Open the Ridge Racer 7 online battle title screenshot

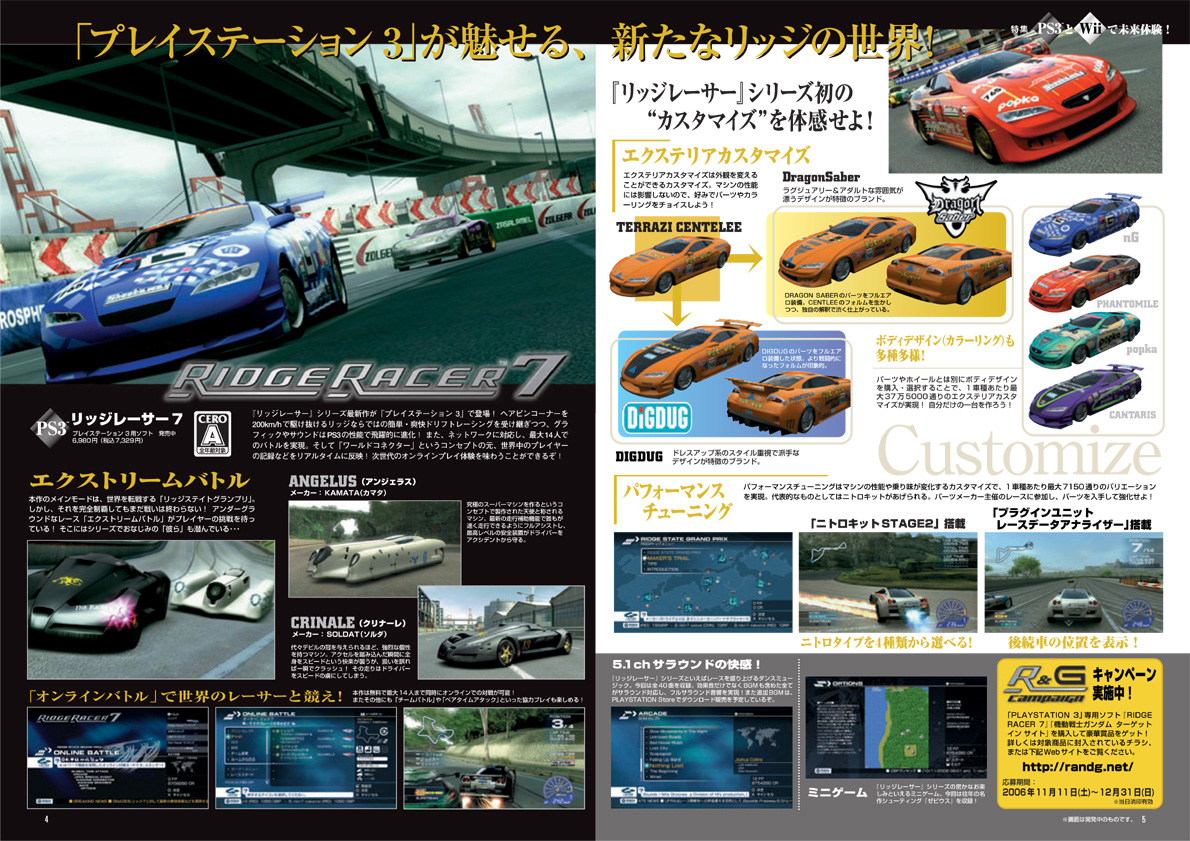[118, 758]
